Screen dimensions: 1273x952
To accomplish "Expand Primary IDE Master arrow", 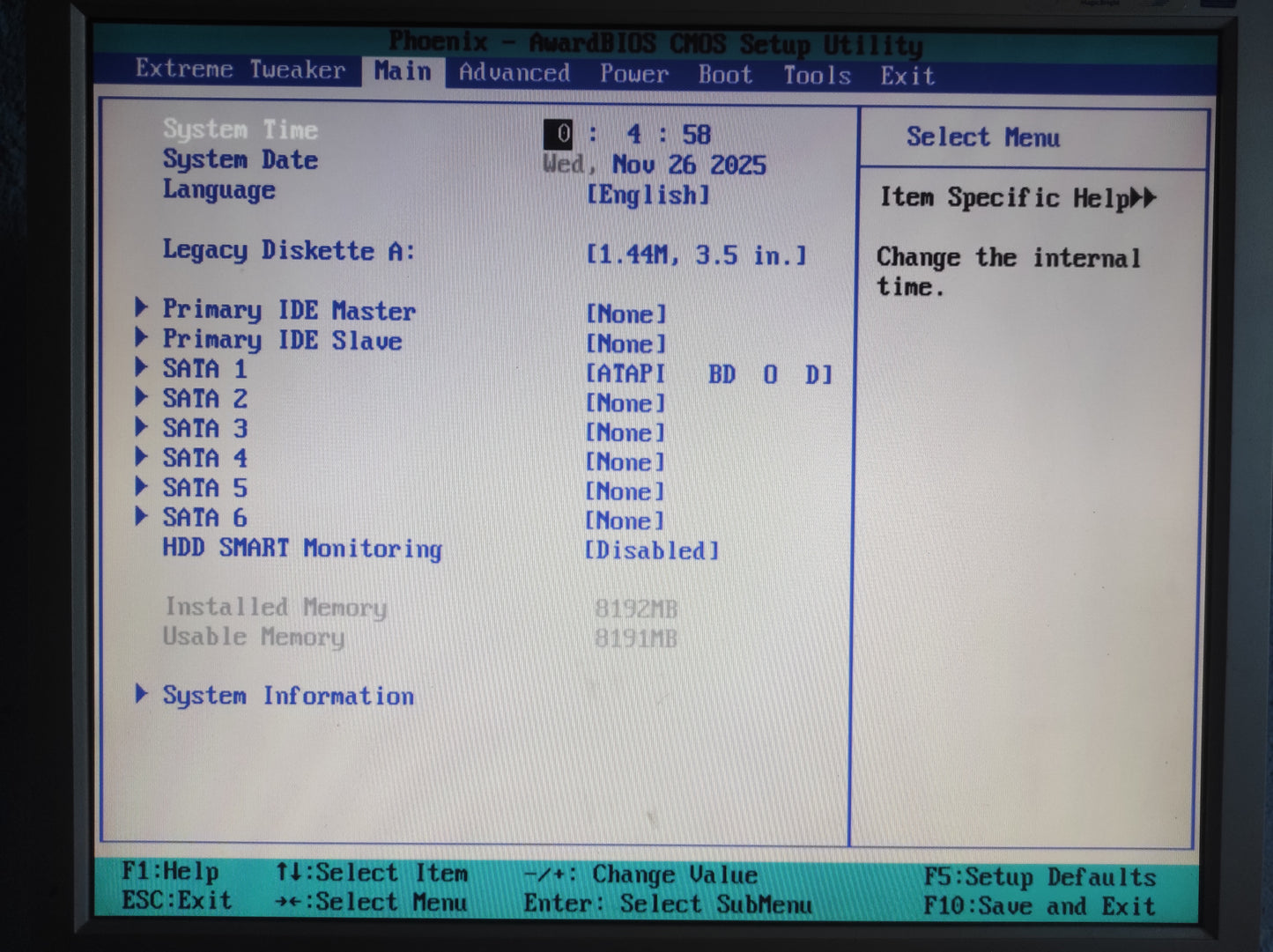I will [x=141, y=307].
